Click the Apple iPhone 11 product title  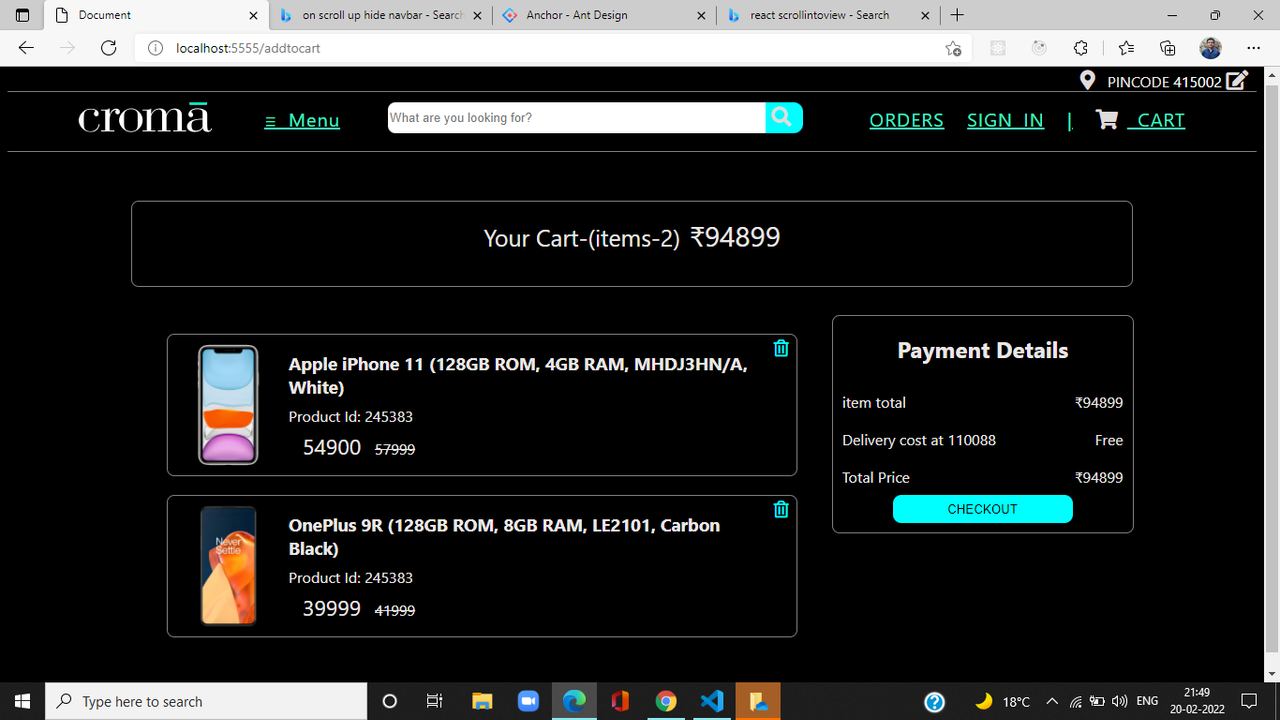[518, 376]
